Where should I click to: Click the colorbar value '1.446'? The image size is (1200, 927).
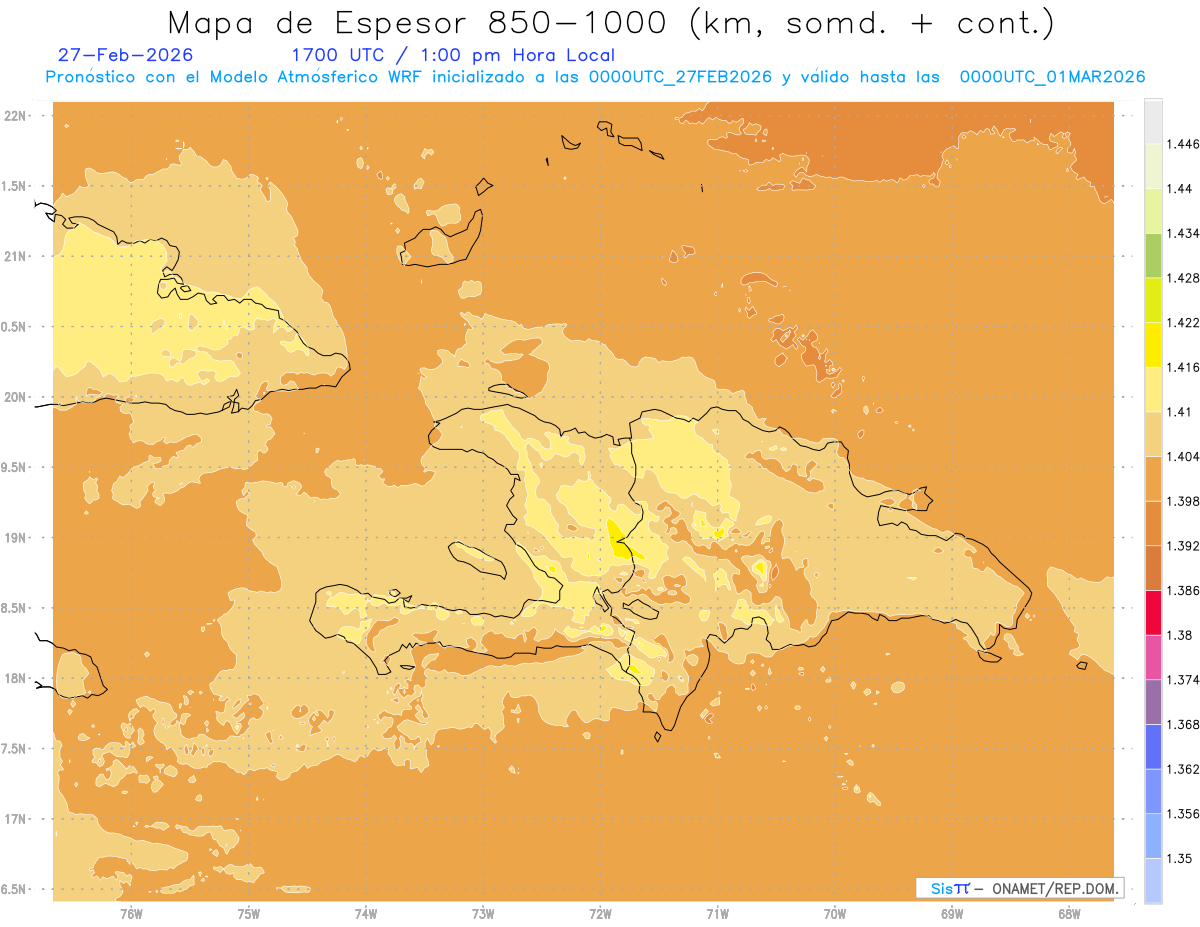[1185, 144]
